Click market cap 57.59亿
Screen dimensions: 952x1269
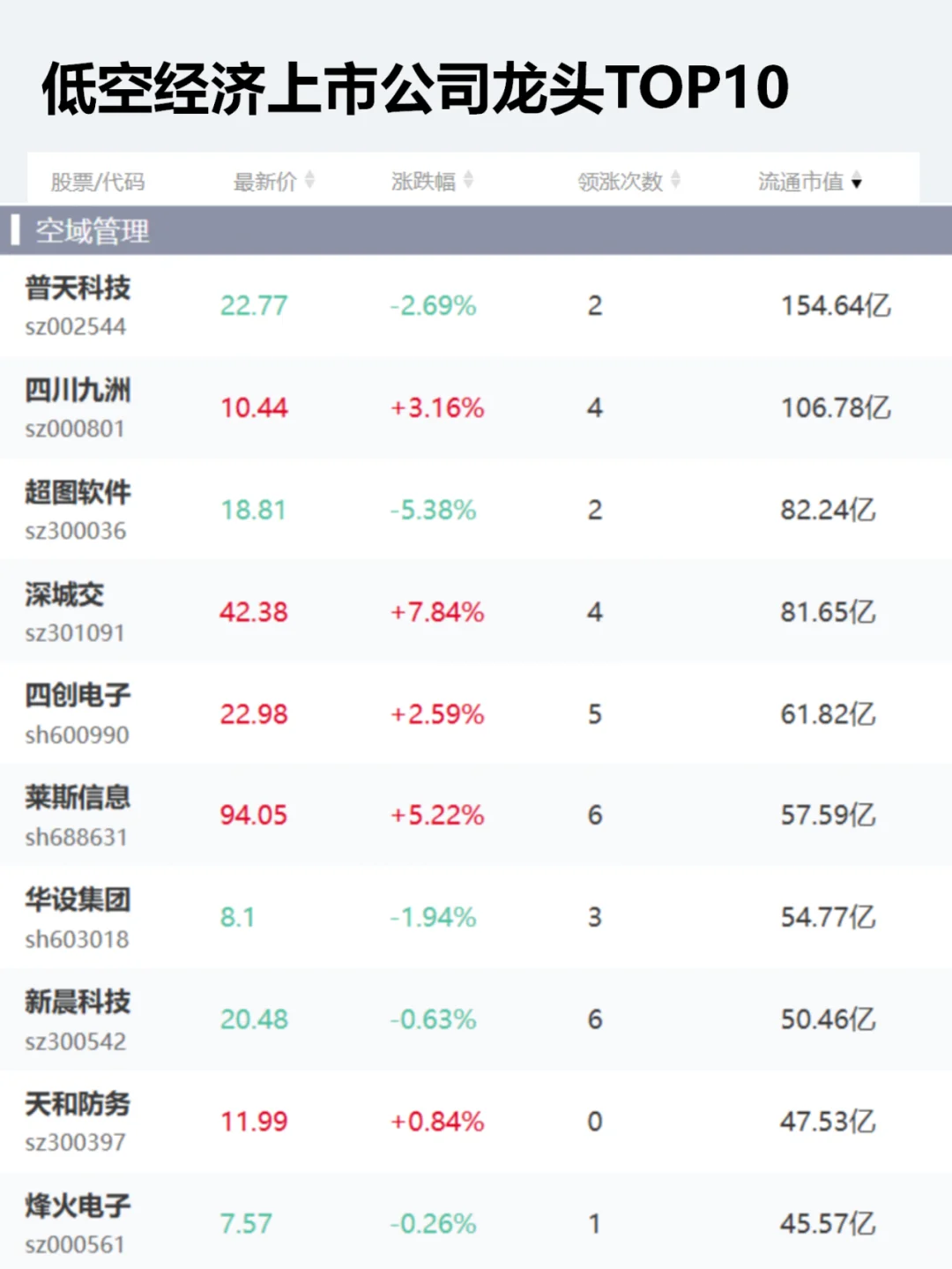[x=828, y=815]
